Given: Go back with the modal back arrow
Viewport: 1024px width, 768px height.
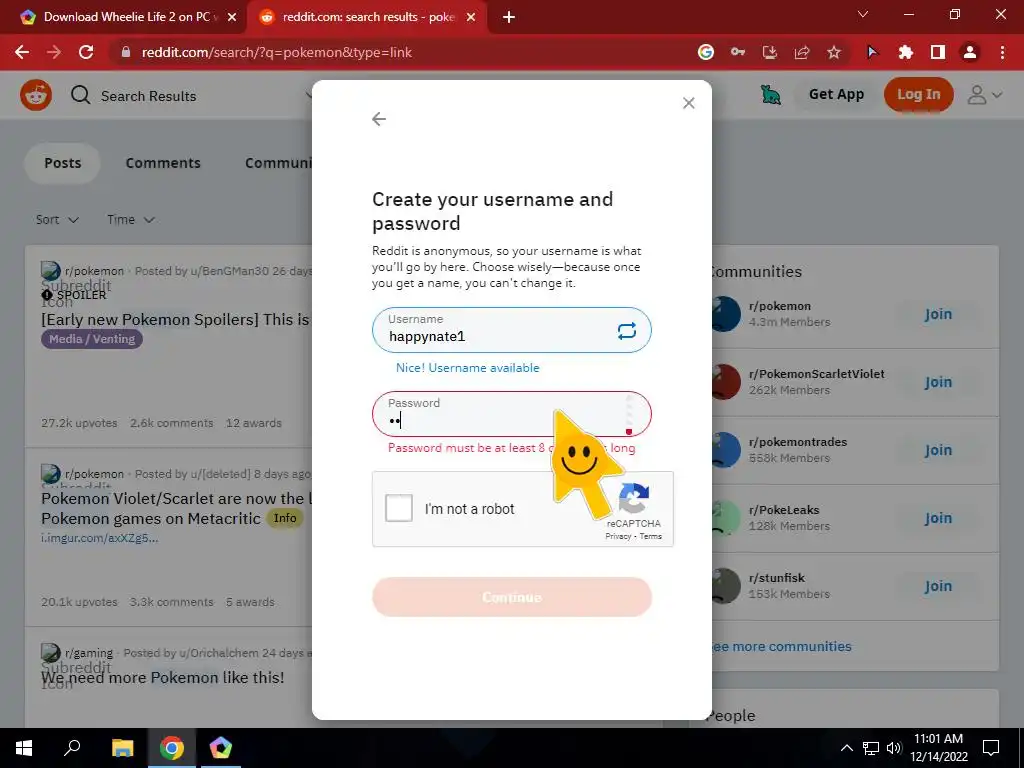Looking at the screenshot, I should (379, 119).
